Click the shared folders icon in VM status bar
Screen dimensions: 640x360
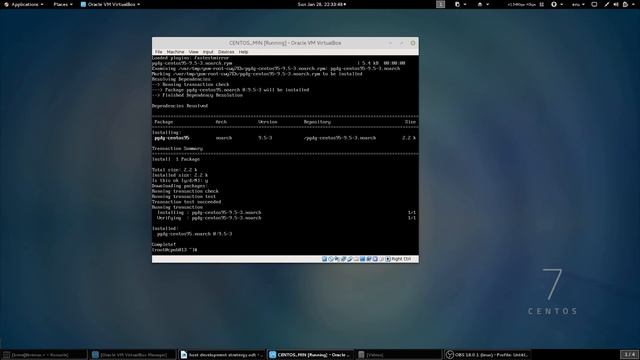click(356, 259)
